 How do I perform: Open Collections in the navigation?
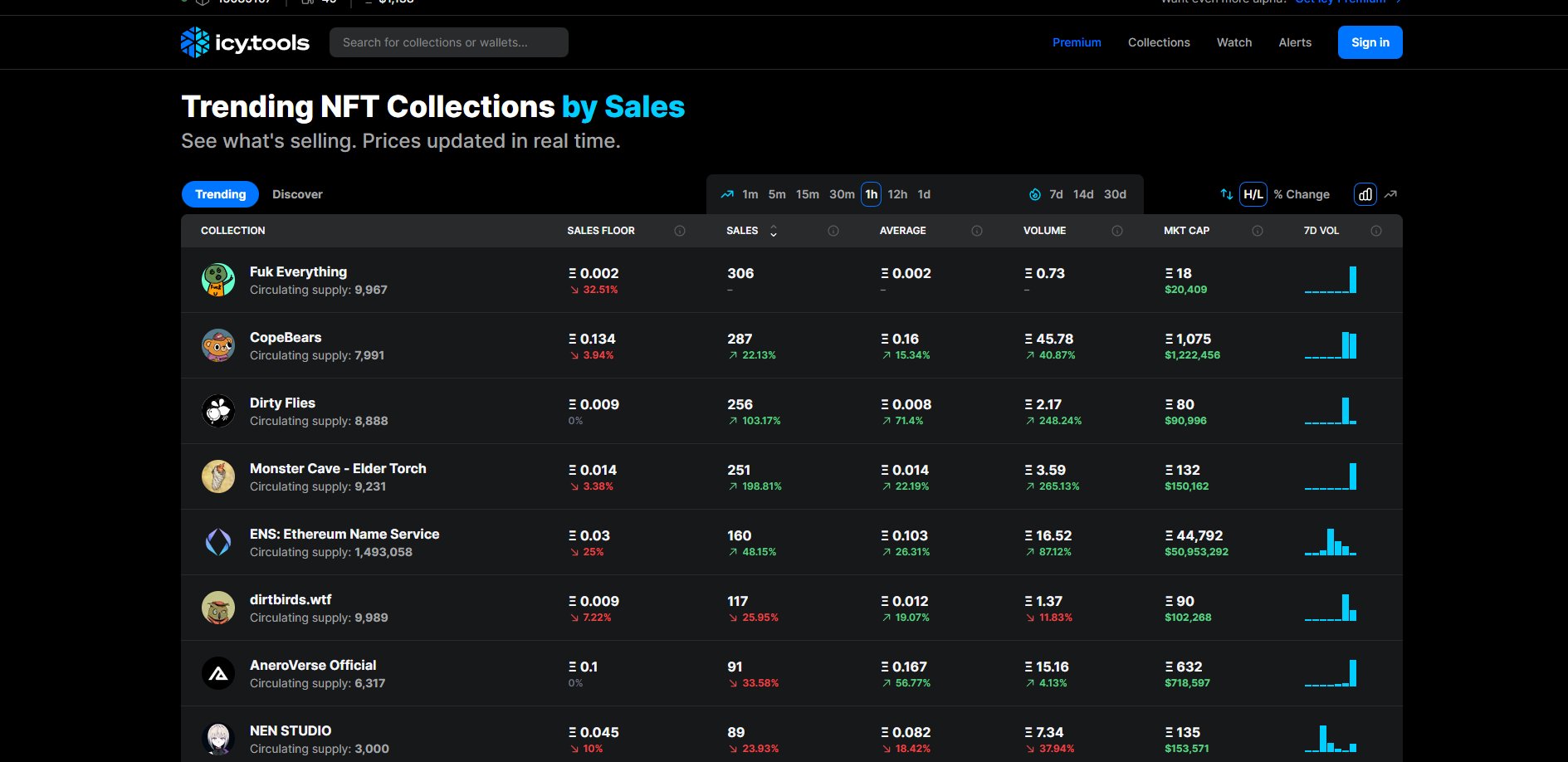1159,42
